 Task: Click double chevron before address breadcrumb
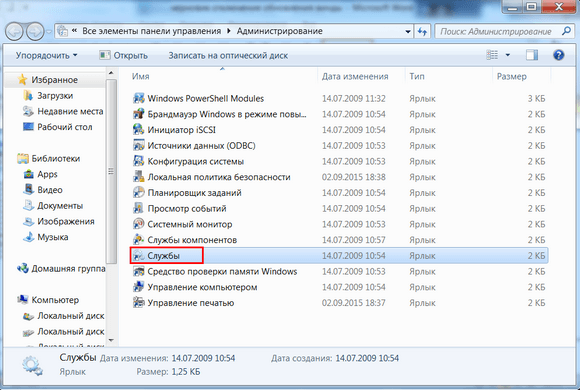click(74, 31)
